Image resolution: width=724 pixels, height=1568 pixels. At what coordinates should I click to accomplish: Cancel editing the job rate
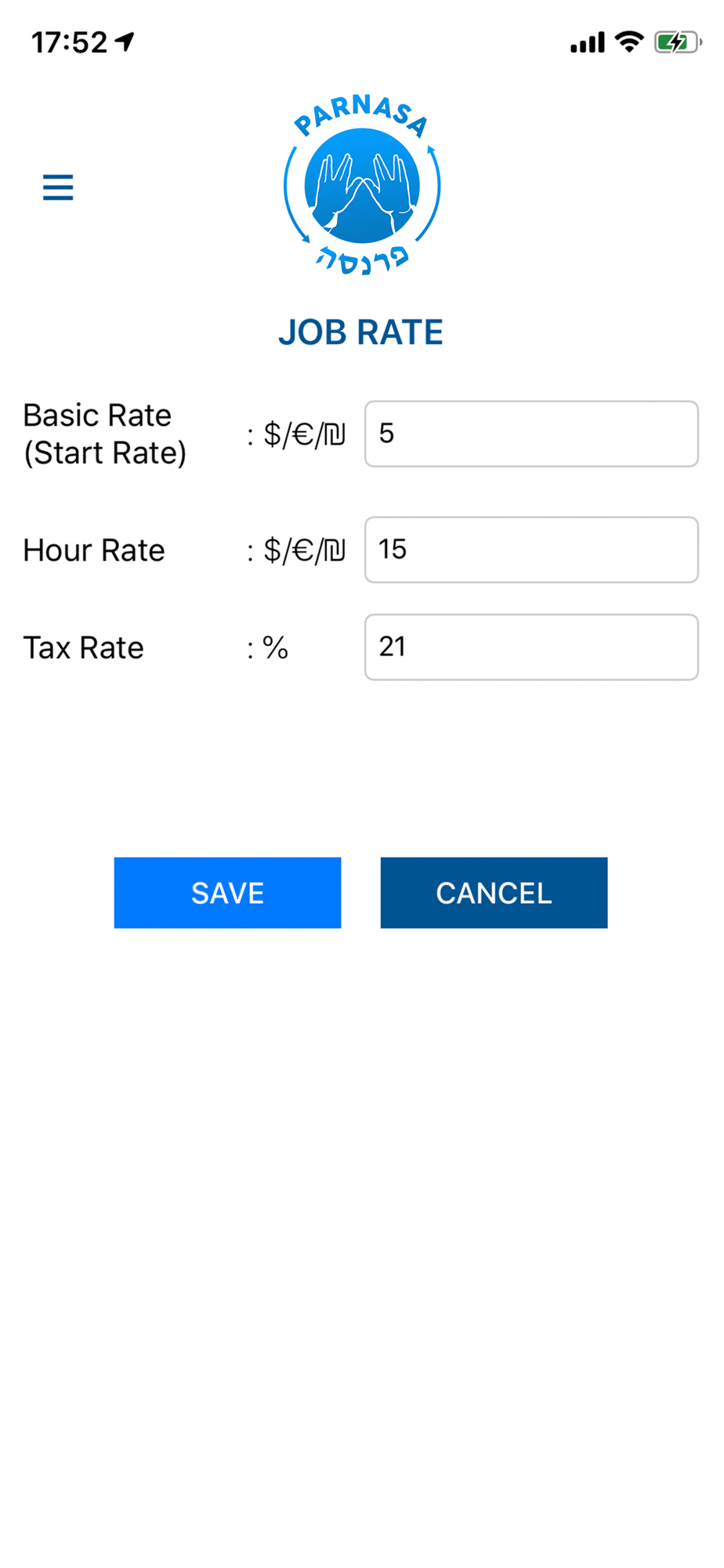494,892
